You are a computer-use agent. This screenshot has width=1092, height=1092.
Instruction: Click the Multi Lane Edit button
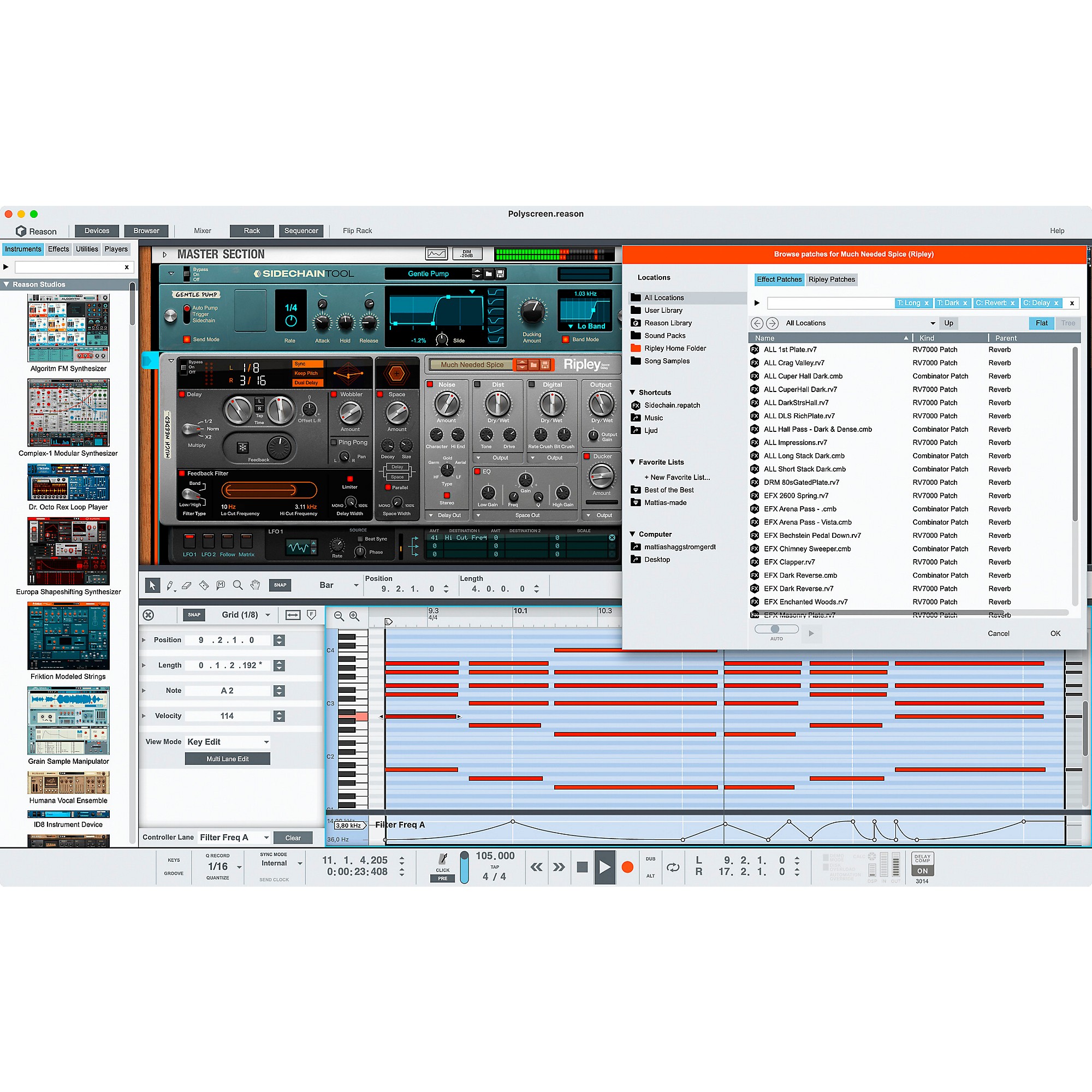pyautogui.click(x=227, y=758)
